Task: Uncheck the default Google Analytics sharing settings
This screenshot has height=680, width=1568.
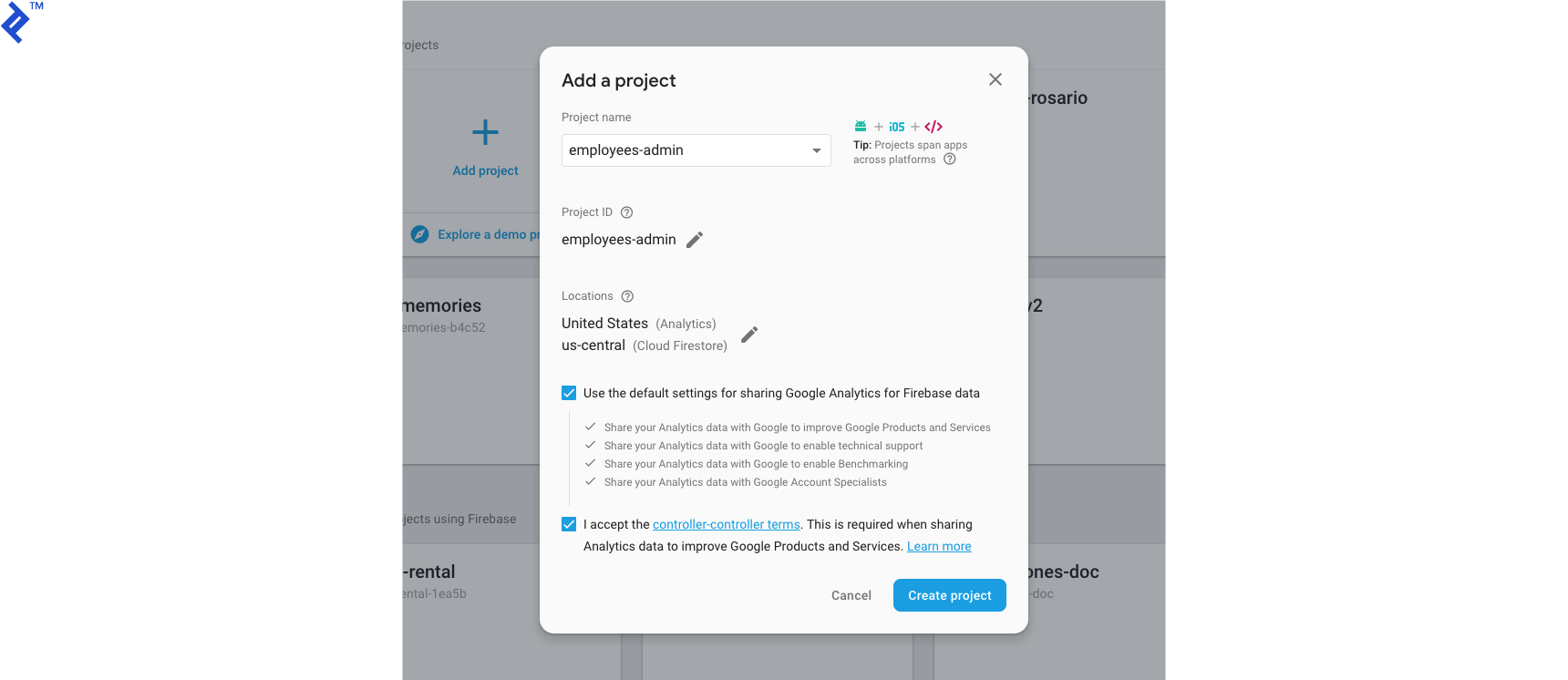Action: click(568, 392)
